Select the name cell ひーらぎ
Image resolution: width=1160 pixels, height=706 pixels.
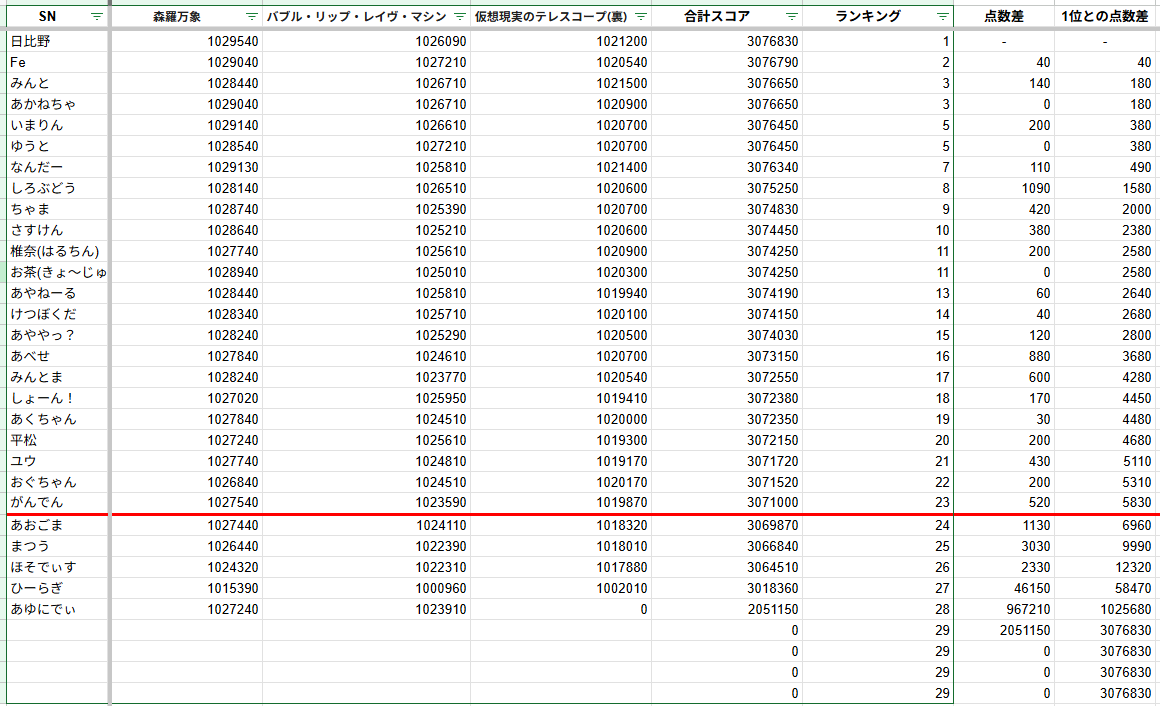click(58, 588)
